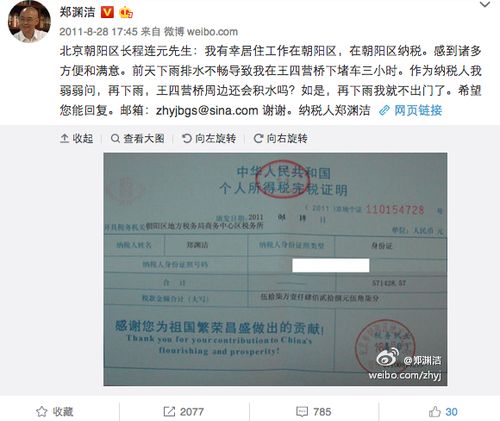Click the 网页链接 link icon
Screen dimensions: 500x421
click(x=384, y=110)
